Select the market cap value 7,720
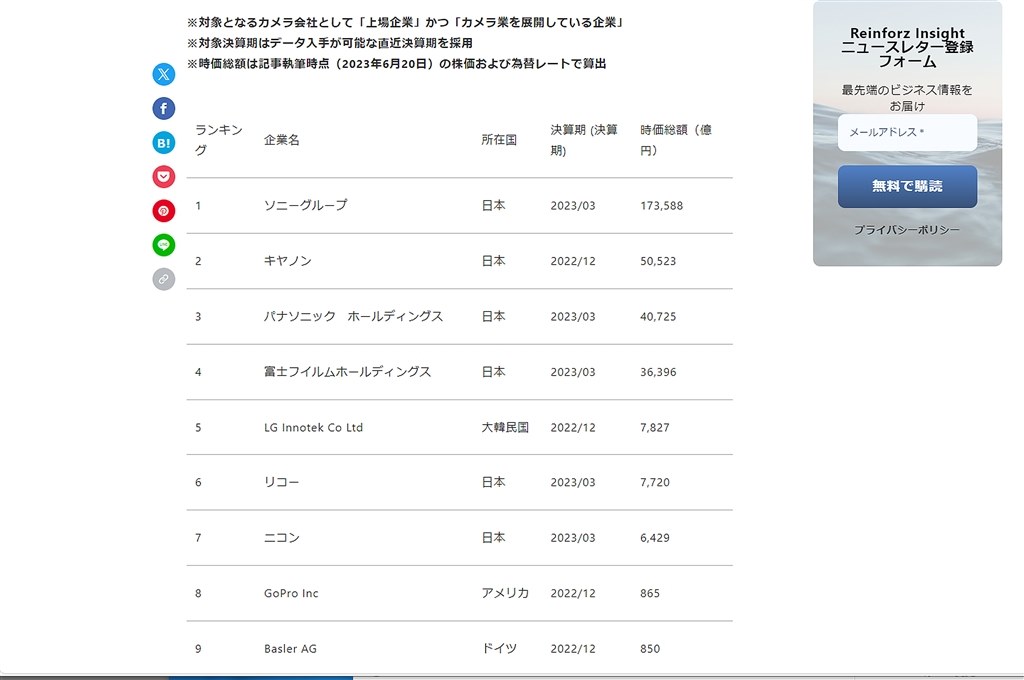The height and width of the screenshot is (680, 1024). tap(654, 483)
